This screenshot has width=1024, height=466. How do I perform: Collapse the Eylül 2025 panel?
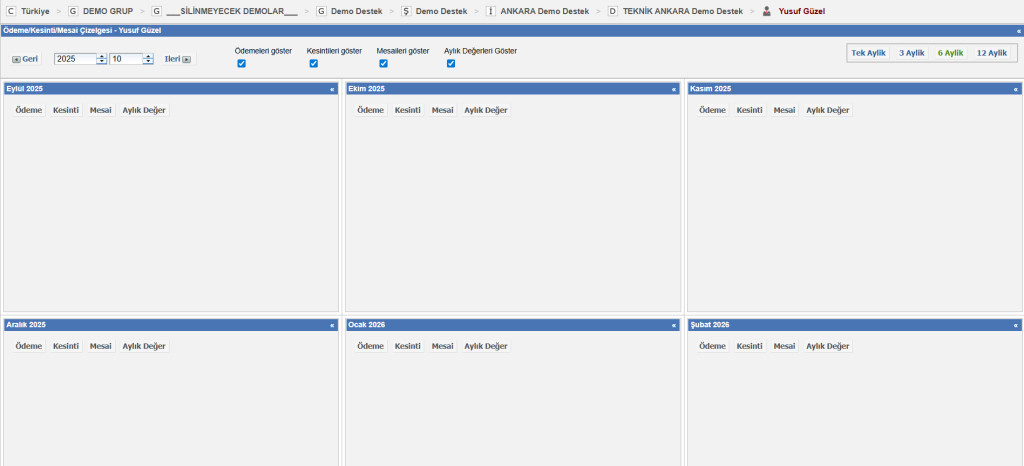click(332, 89)
